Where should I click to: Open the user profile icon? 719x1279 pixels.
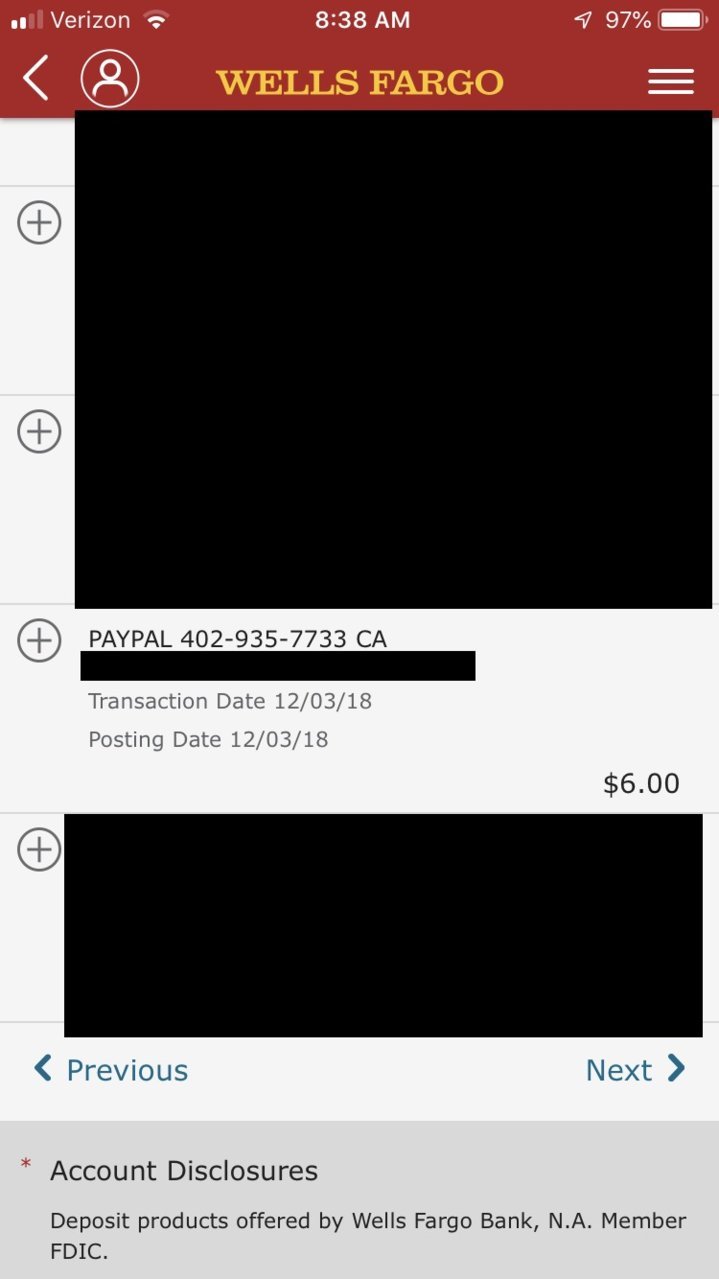[x=110, y=78]
